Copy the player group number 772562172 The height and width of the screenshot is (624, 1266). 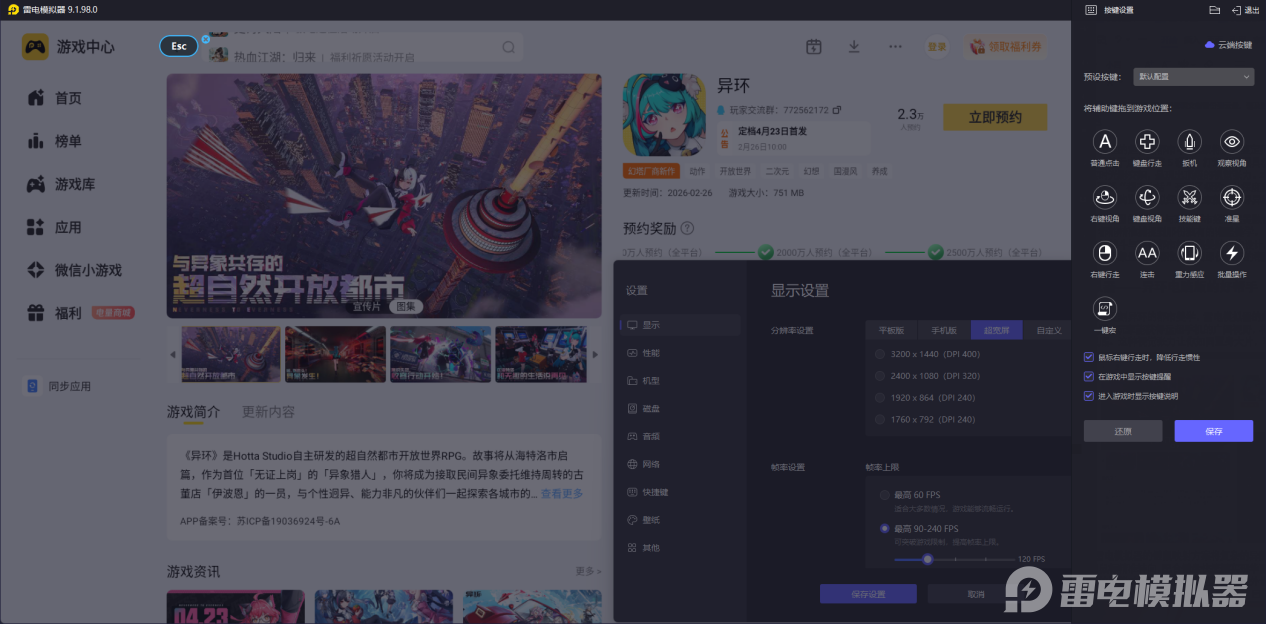pyautogui.click(x=837, y=110)
